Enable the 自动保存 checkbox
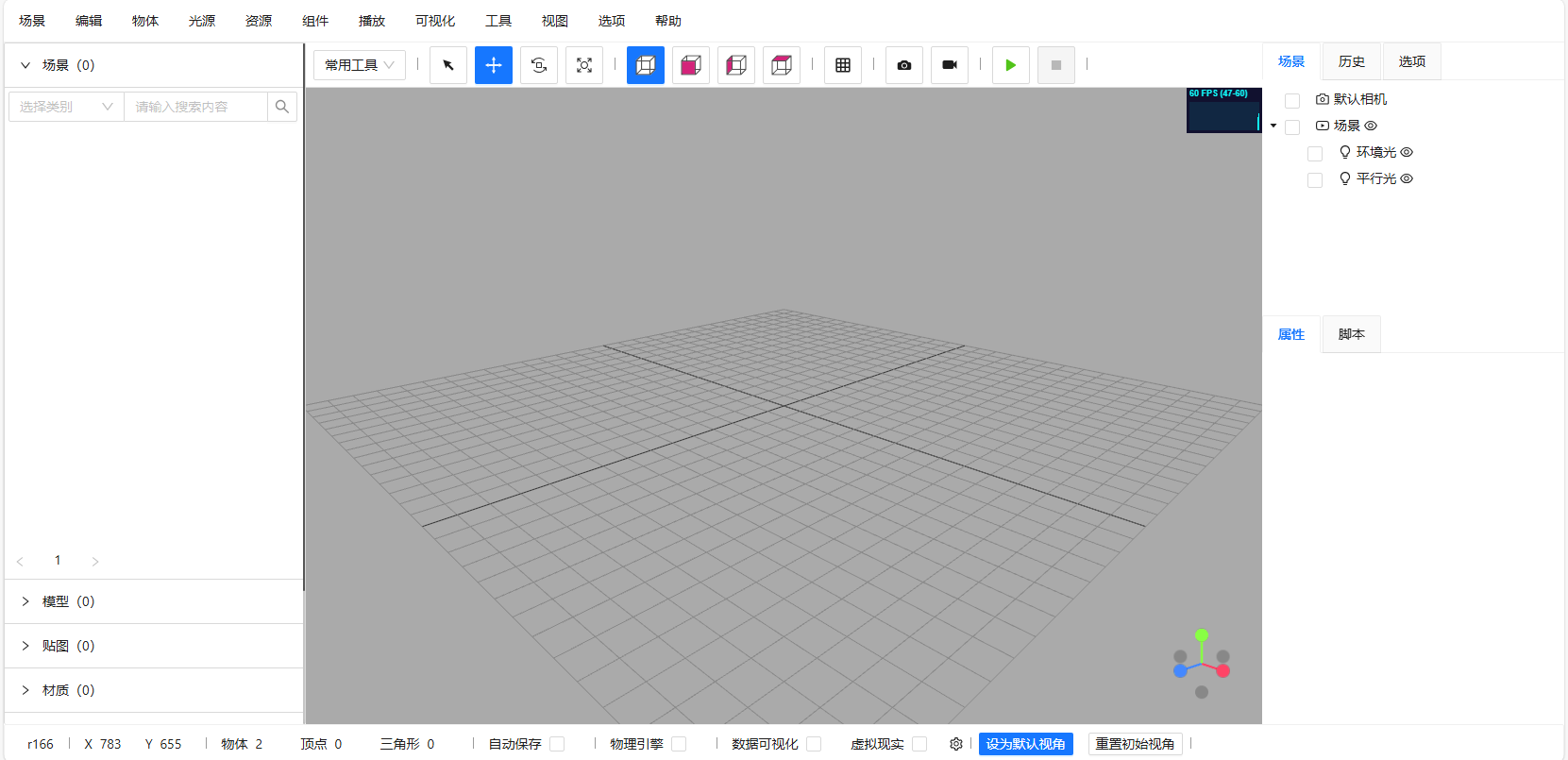 [557, 744]
